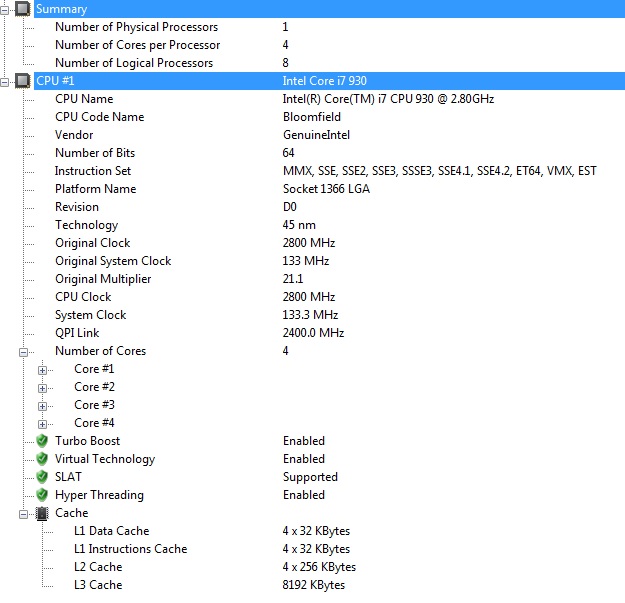This screenshot has height=603, width=625.
Task: Click the Intel Core i7 930 header value
Action: coord(324,81)
